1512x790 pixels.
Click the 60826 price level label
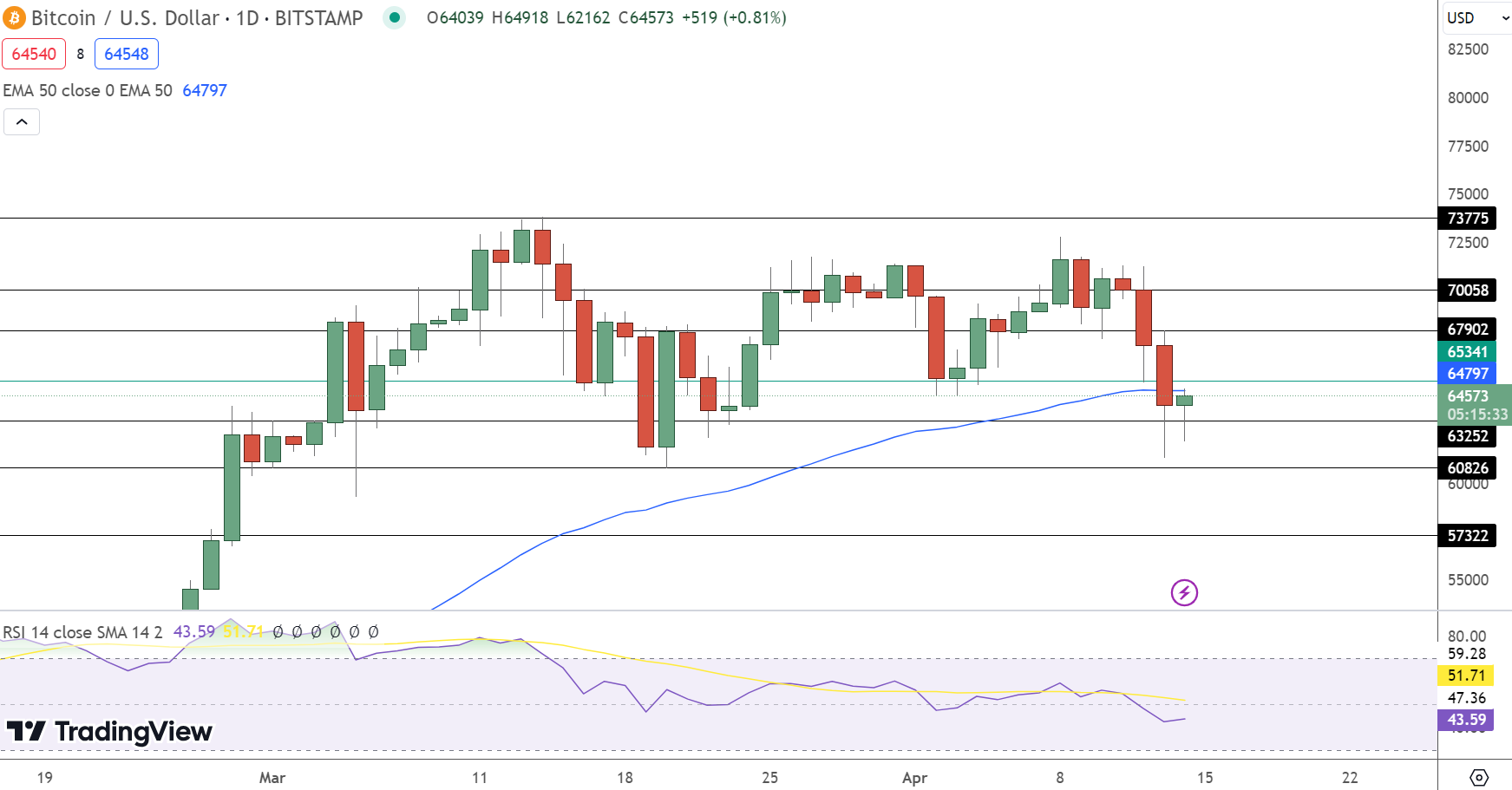tap(1467, 468)
